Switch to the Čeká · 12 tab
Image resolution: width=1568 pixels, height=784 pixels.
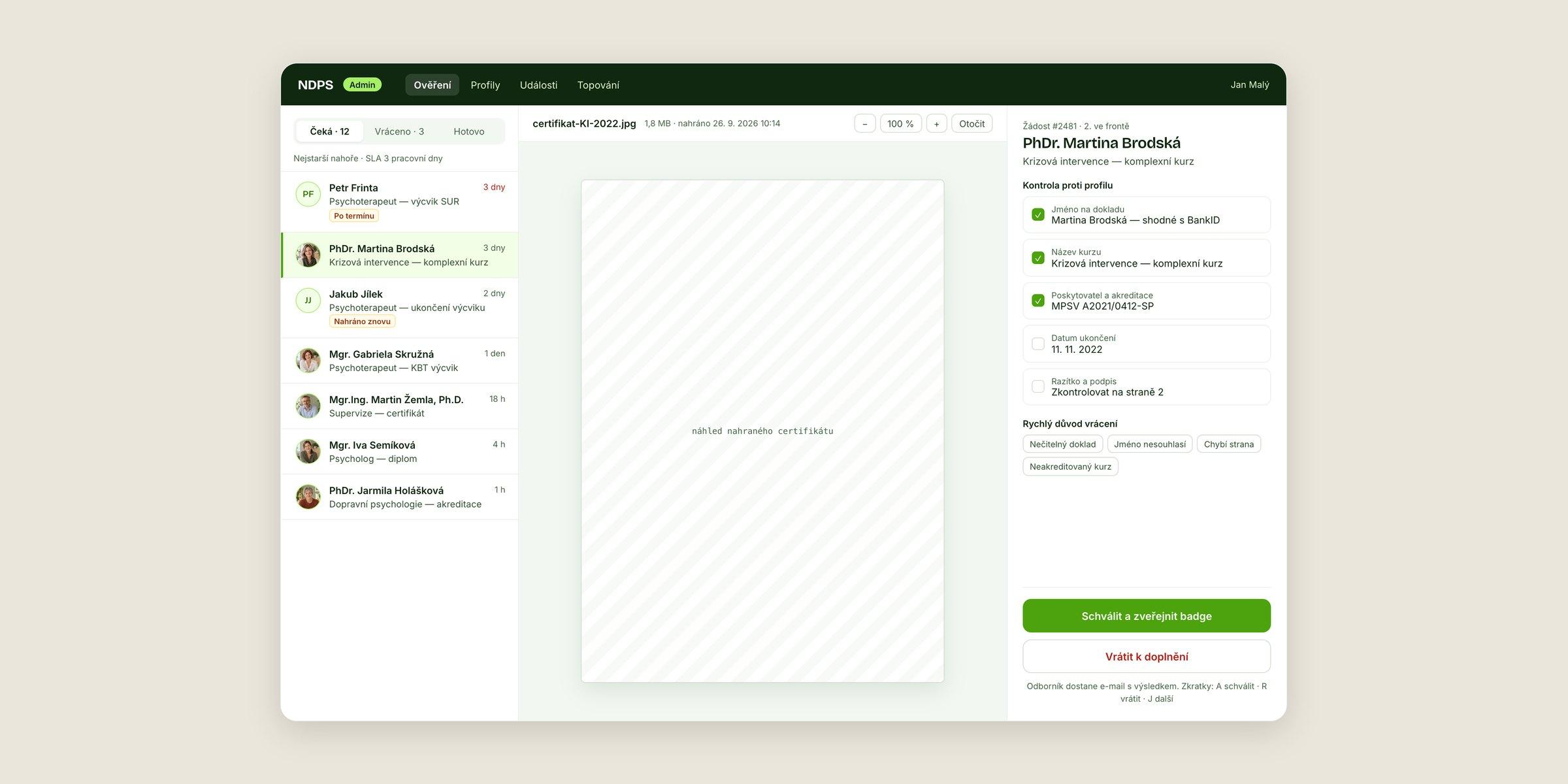click(329, 131)
